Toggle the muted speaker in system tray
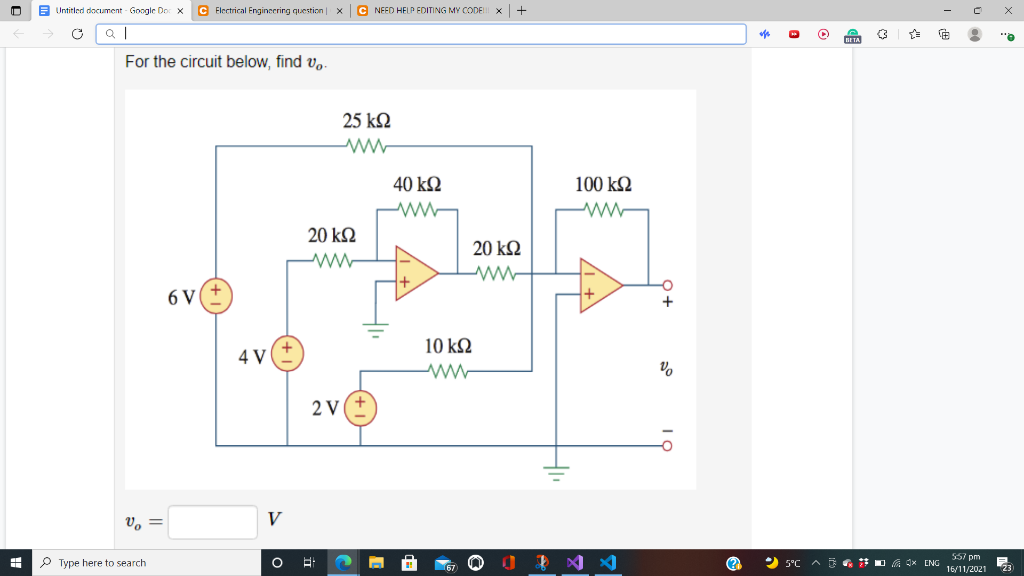This screenshot has height=576, width=1024. (910, 563)
